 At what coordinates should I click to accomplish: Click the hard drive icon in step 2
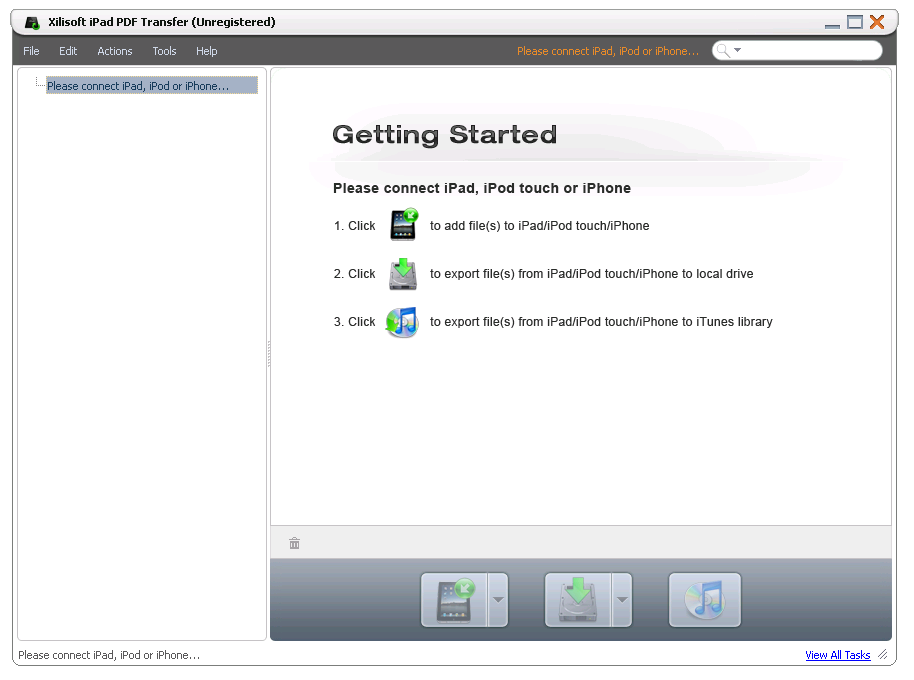tap(403, 274)
